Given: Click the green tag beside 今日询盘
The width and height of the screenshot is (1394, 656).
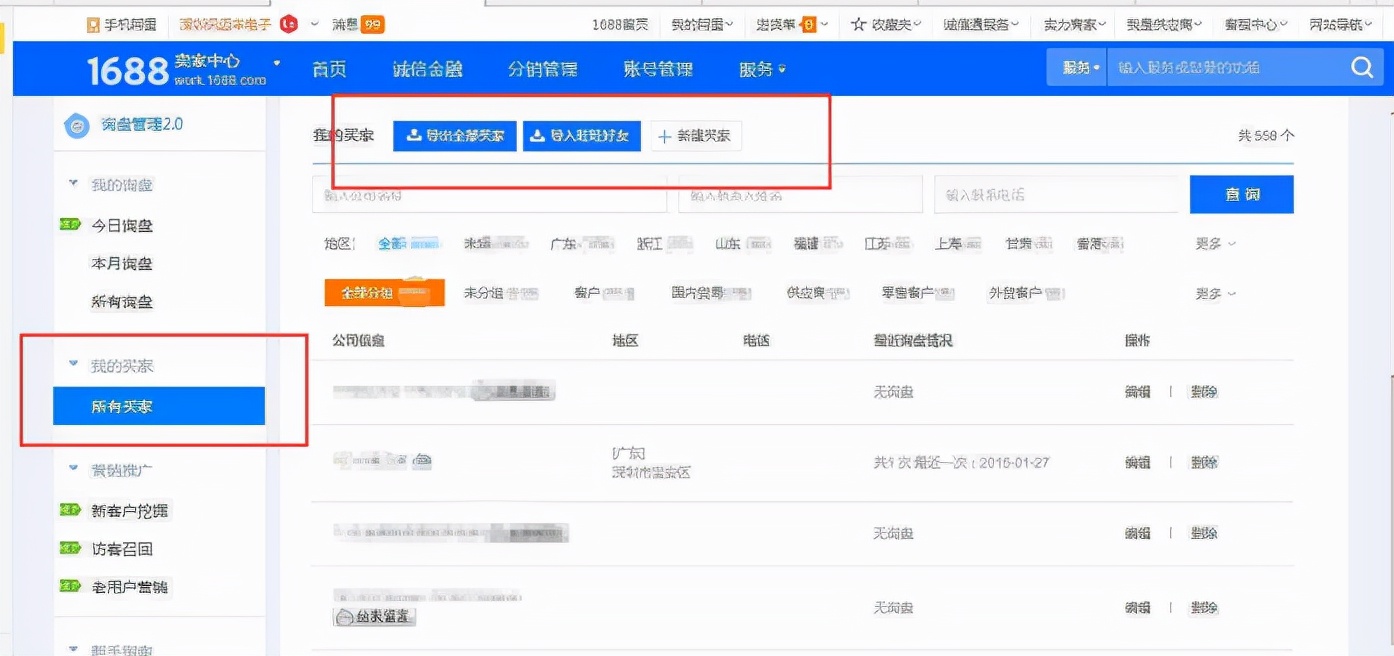Looking at the screenshot, I should [x=70, y=226].
